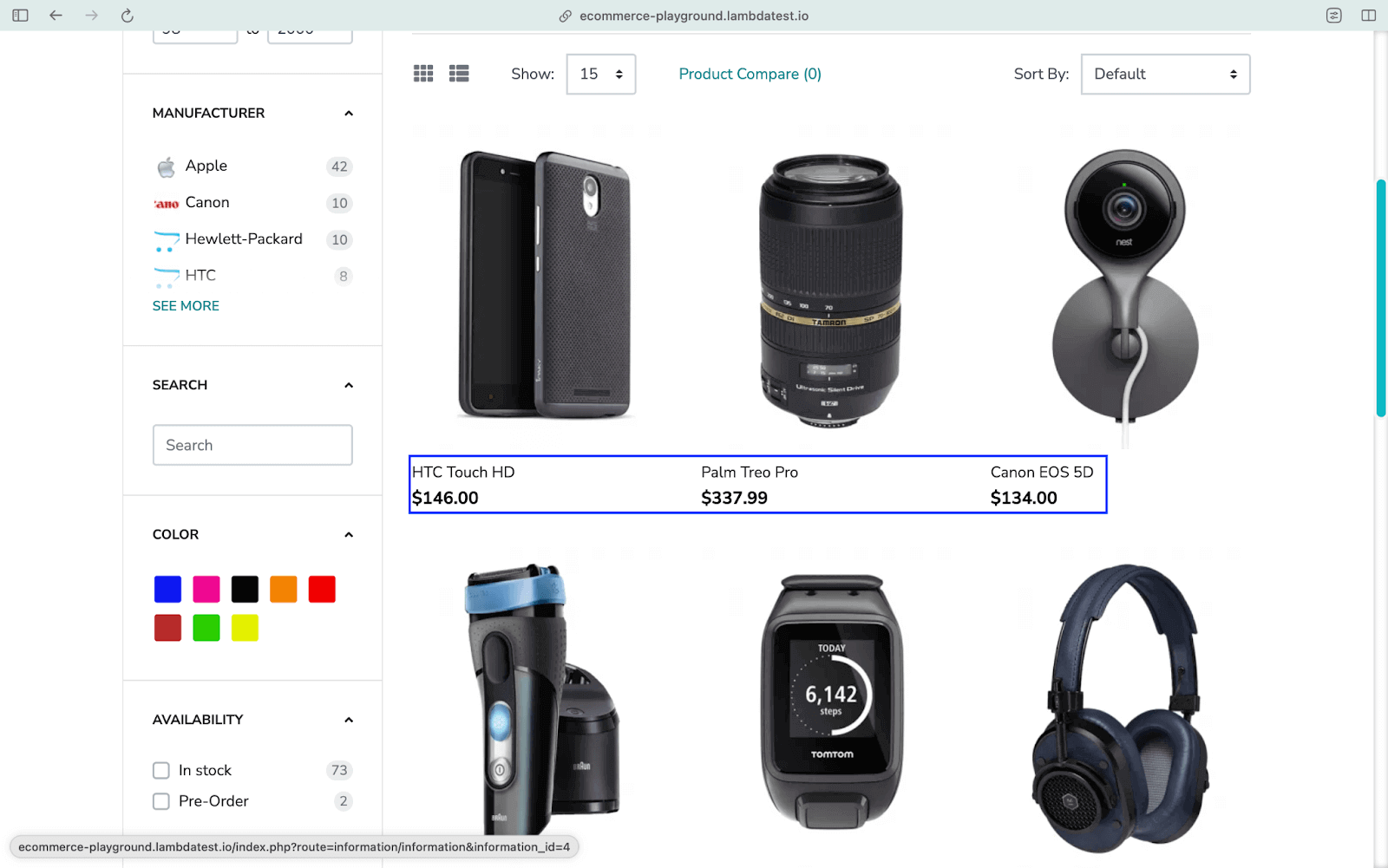The image size is (1388, 868).
Task: Select the orange color swatch
Action: (x=284, y=590)
